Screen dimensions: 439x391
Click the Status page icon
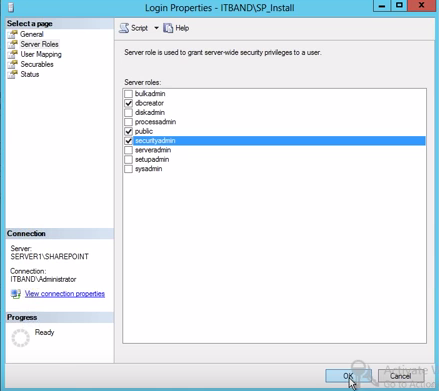[x=13, y=74]
